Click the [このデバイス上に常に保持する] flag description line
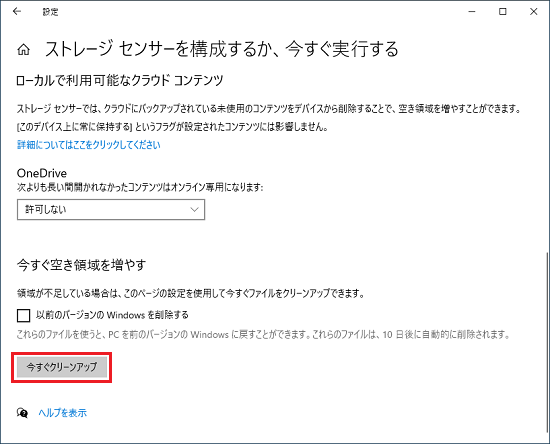 pyautogui.click(x=173, y=127)
